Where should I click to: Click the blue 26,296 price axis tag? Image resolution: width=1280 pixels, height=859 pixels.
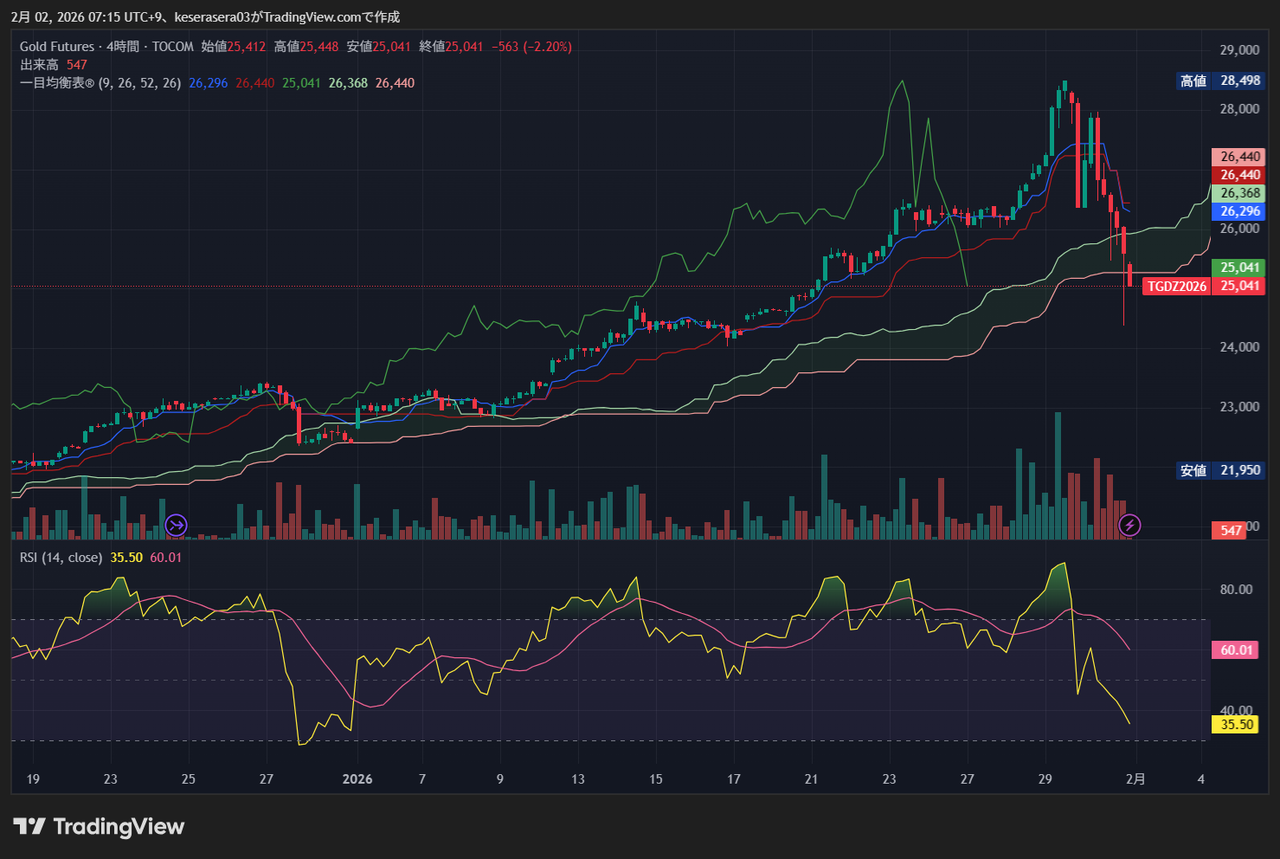(x=1238, y=211)
